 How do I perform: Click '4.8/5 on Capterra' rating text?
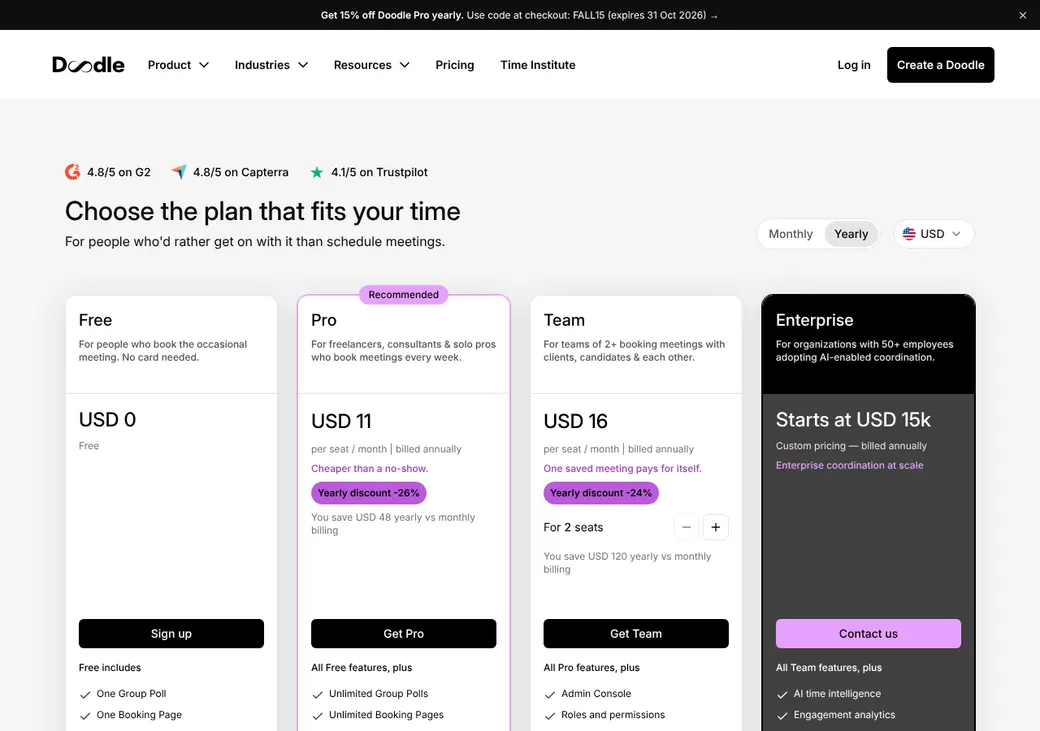click(241, 172)
